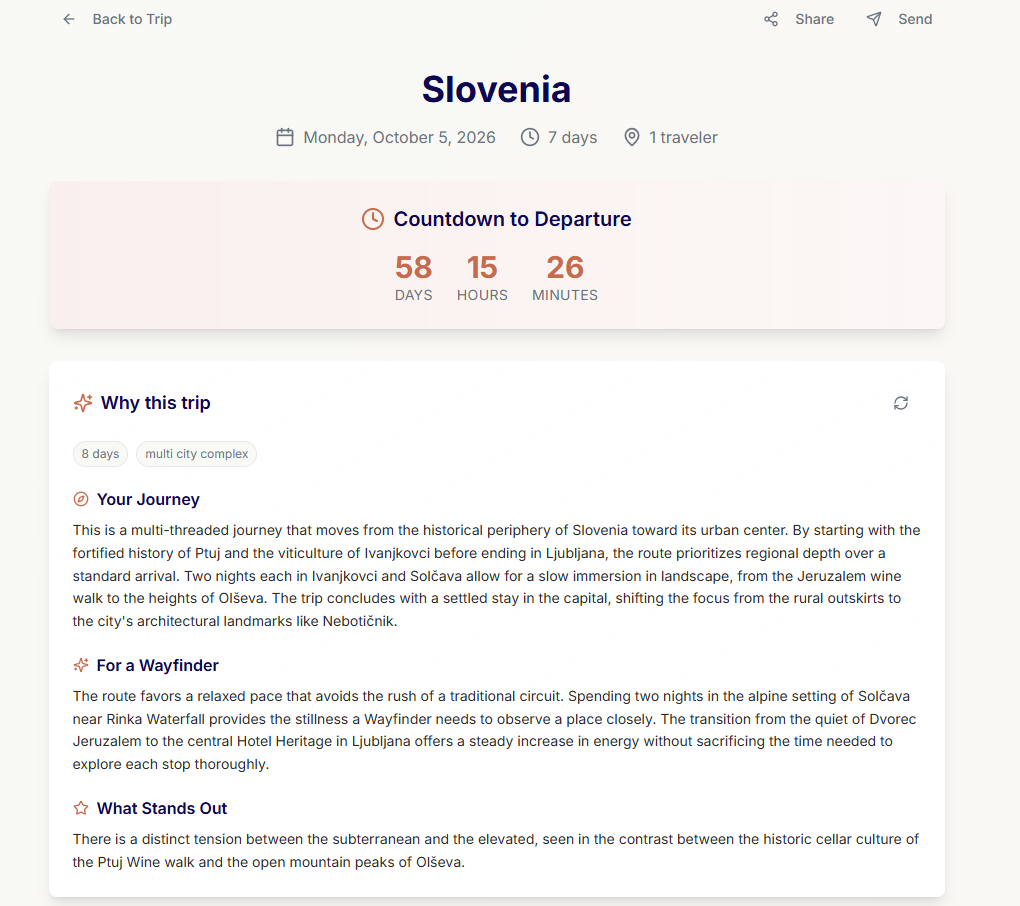The height and width of the screenshot is (906, 1020).
Task: Select the multi city complex tag
Action: pos(196,454)
